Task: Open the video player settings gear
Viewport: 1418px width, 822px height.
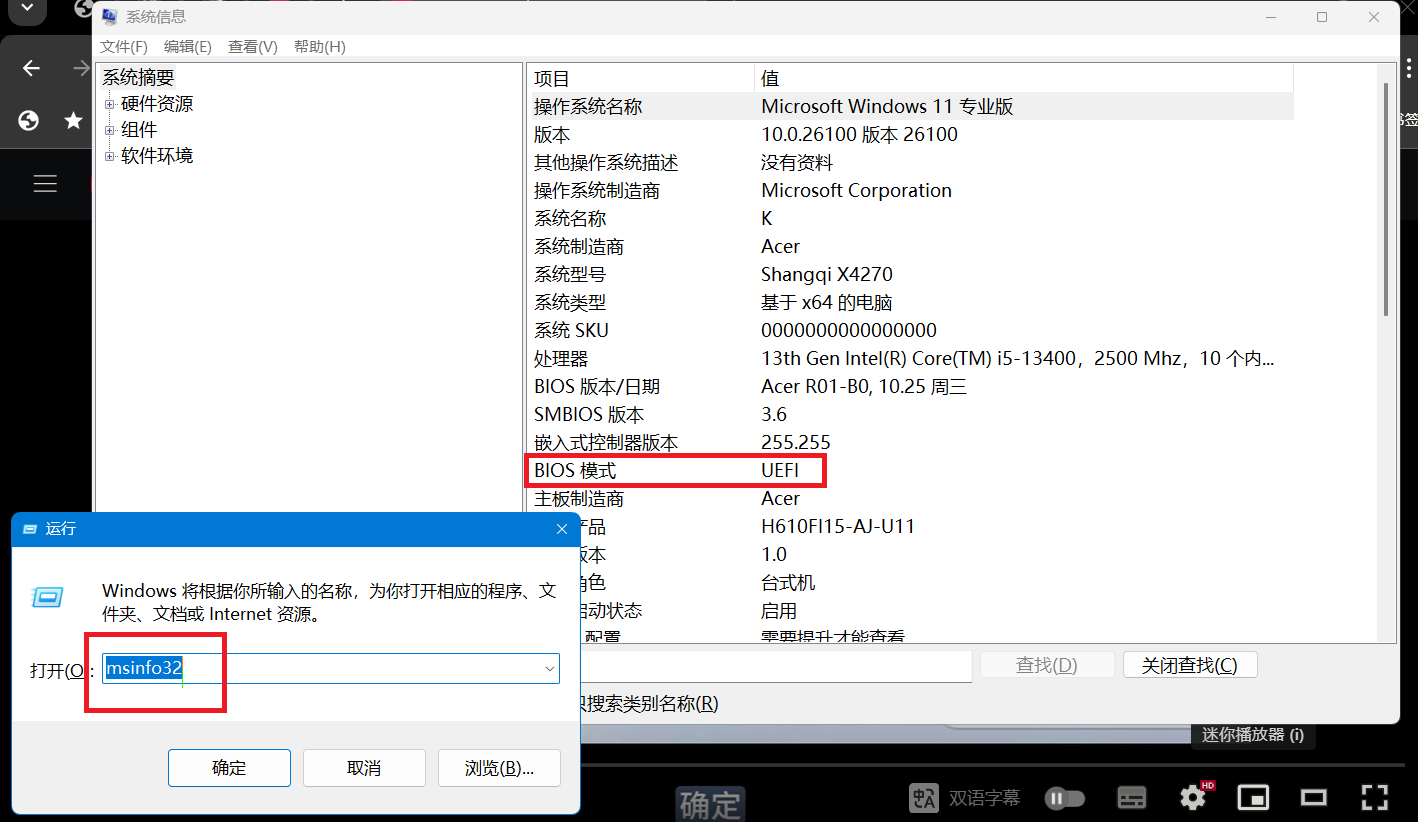Action: click(x=1193, y=797)
